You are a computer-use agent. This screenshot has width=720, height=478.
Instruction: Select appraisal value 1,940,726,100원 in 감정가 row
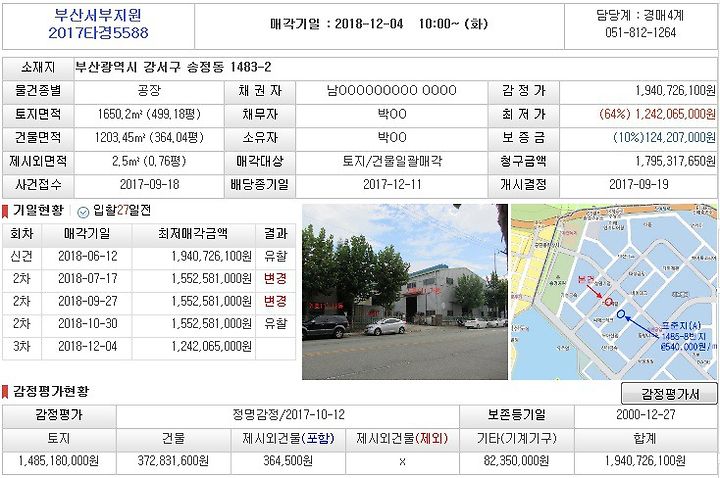pyautogui.click(x=675, y=90)
